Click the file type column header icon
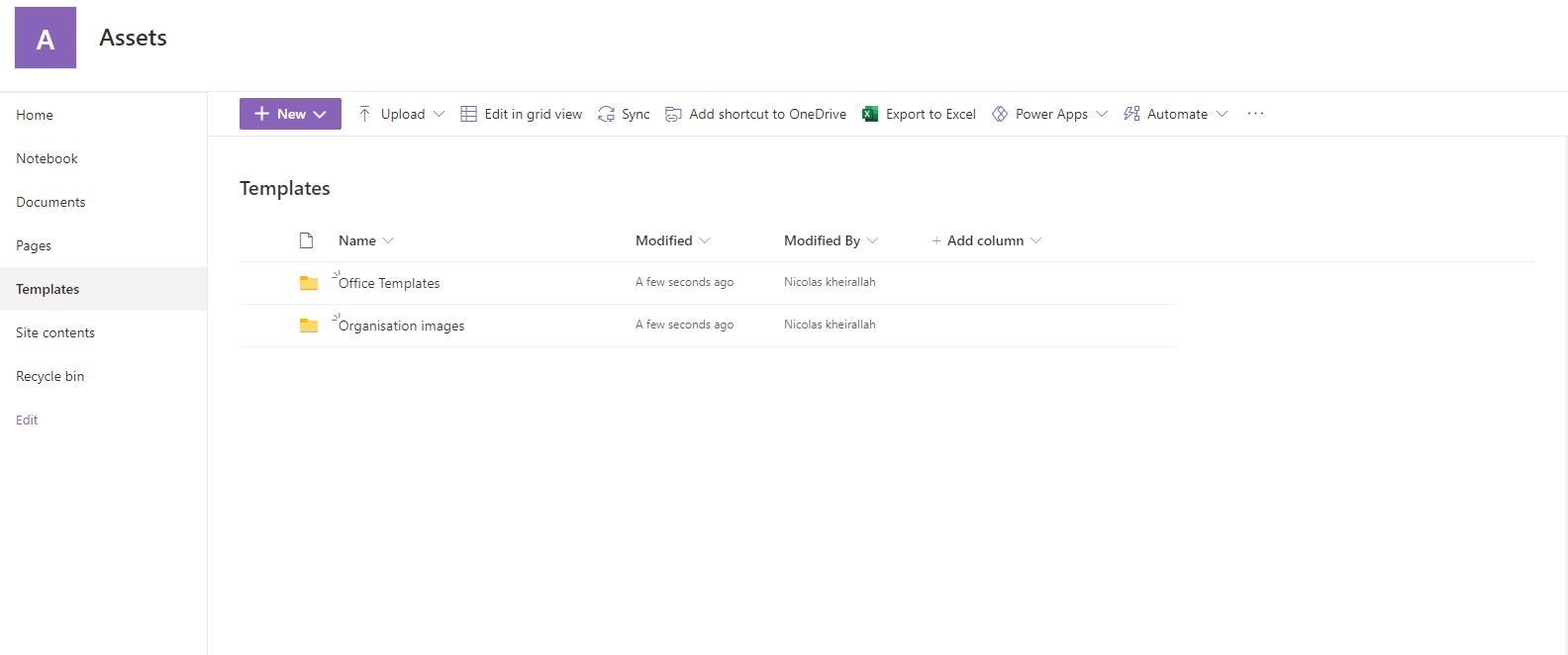The height and width of the screenshot is (655, 1568). click(307, 240)
